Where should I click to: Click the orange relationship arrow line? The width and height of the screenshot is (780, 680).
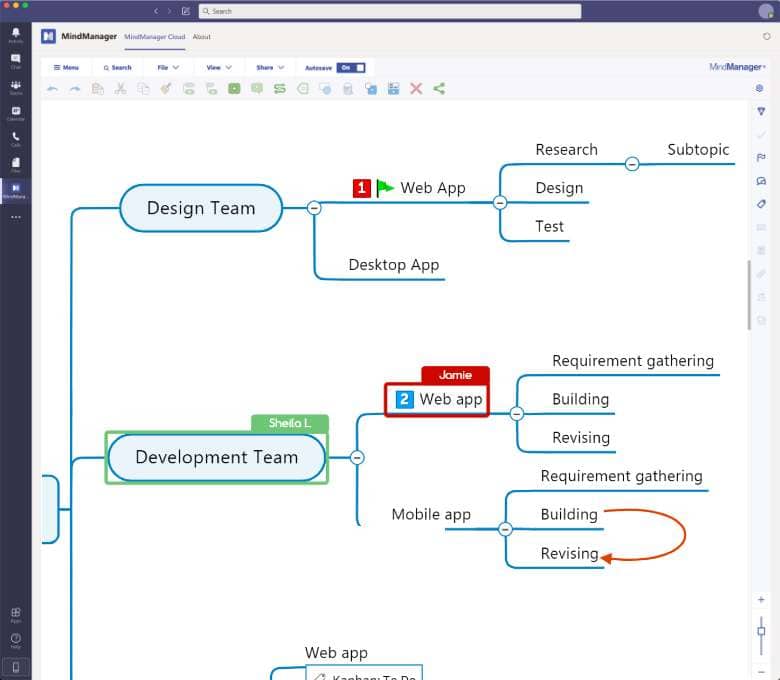pos(685,535)
